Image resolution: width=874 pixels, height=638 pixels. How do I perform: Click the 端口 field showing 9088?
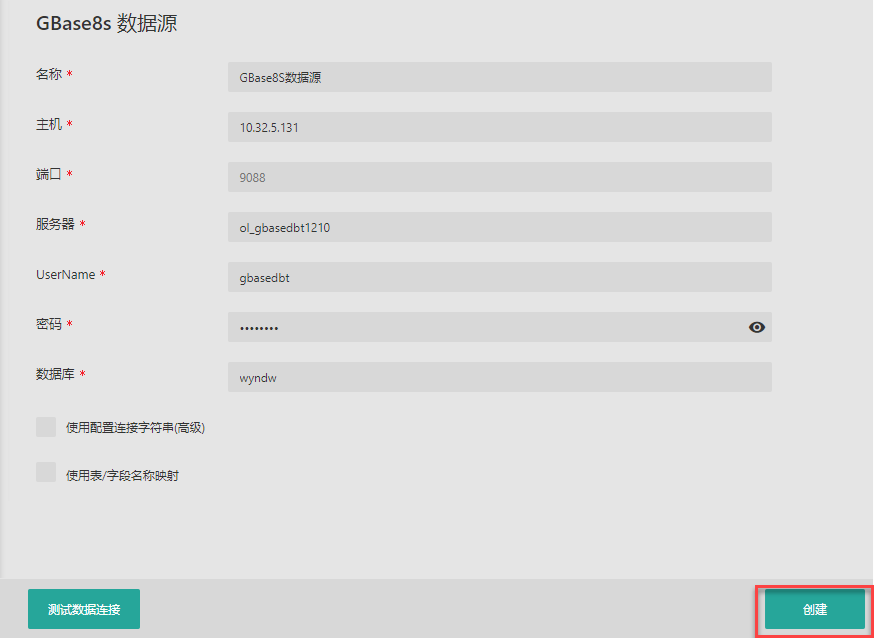click(499, 177)
